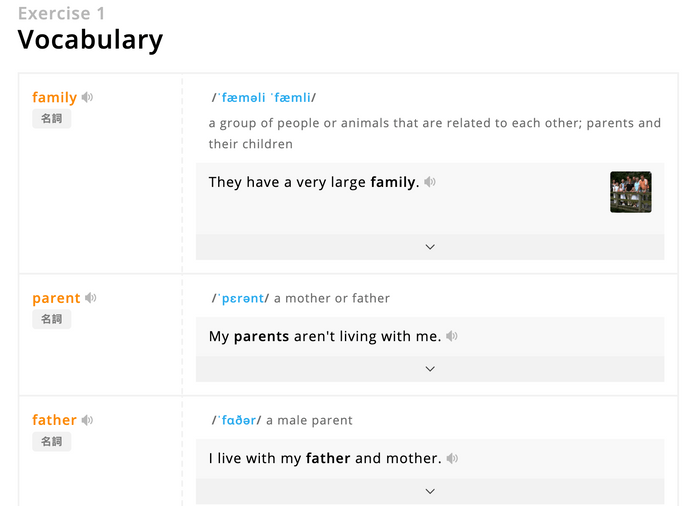Viewport: 700px width, 506px height.
Task: Play the "My parents aren't living with me" audio
Action: tap(452, 336)
